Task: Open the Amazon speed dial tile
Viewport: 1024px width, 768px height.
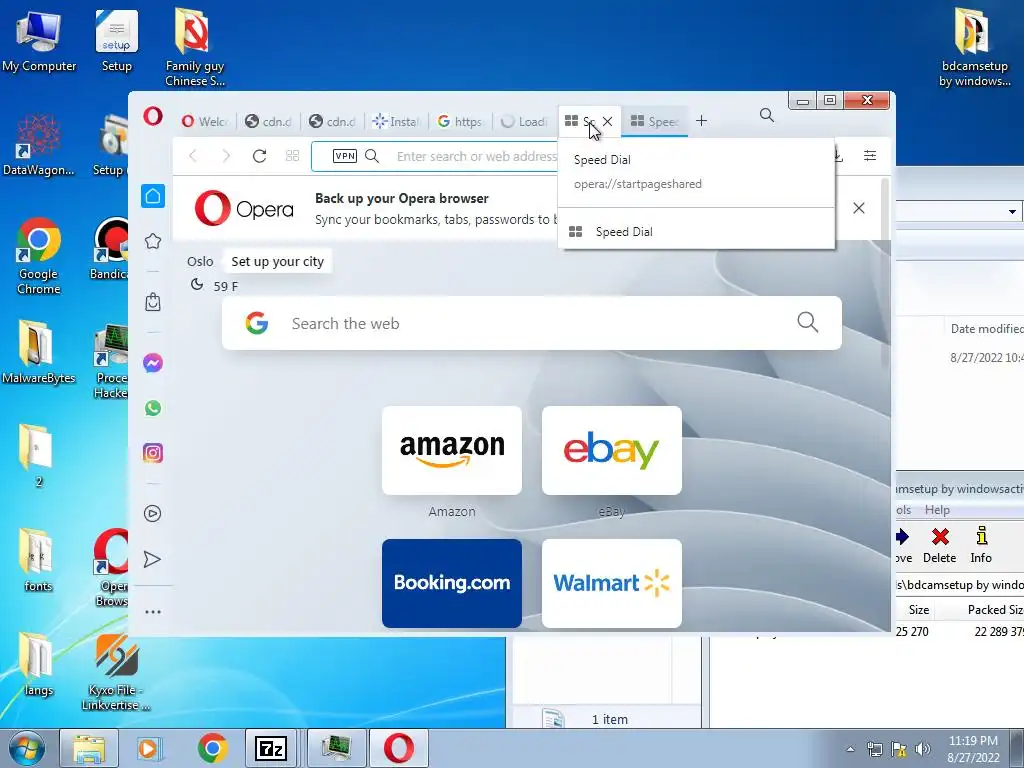Action: pos(452,451)
